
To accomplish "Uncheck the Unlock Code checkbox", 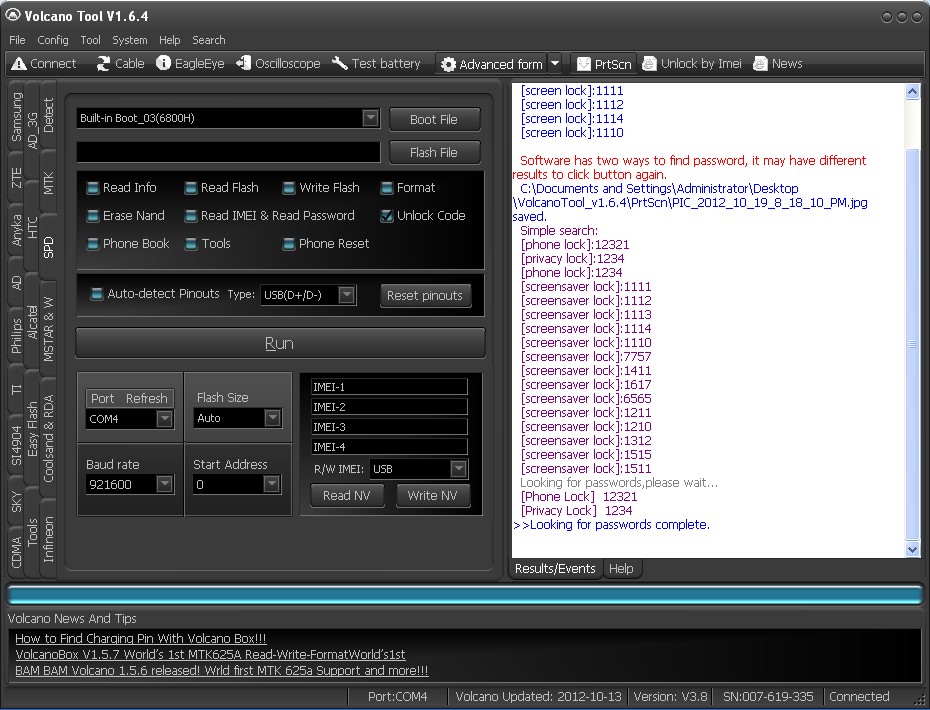I will pos(387,216).
